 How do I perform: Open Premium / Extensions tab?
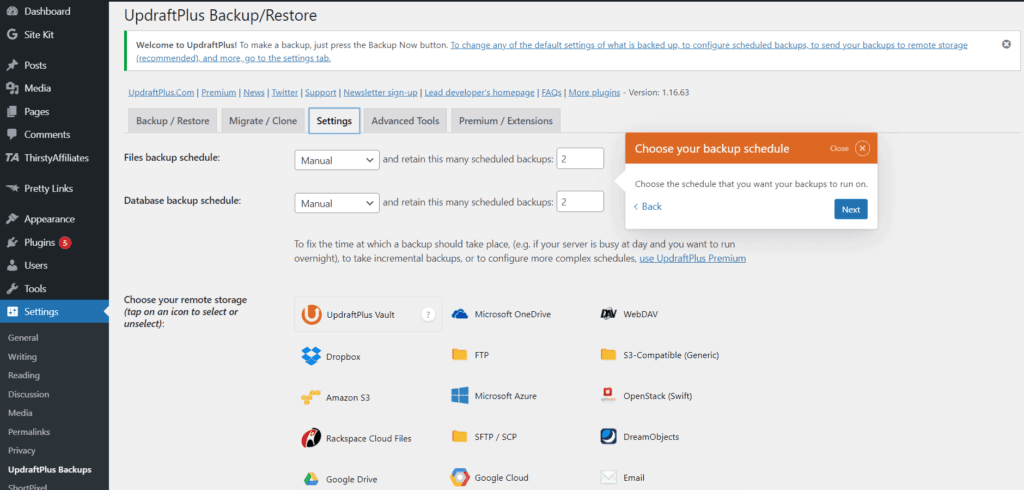coord(505,121)
